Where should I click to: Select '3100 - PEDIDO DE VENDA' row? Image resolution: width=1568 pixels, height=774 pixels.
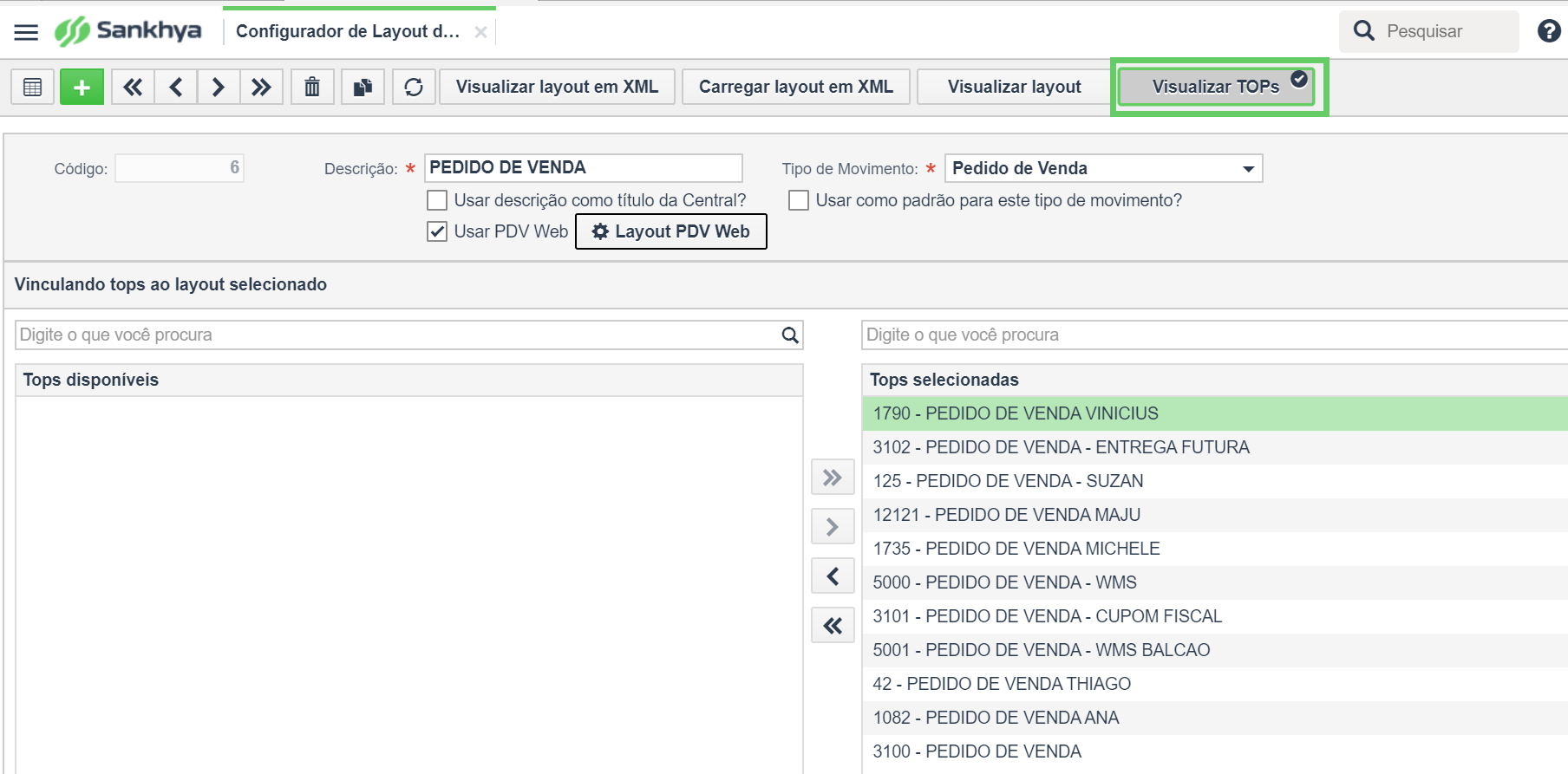[1215, 751]
